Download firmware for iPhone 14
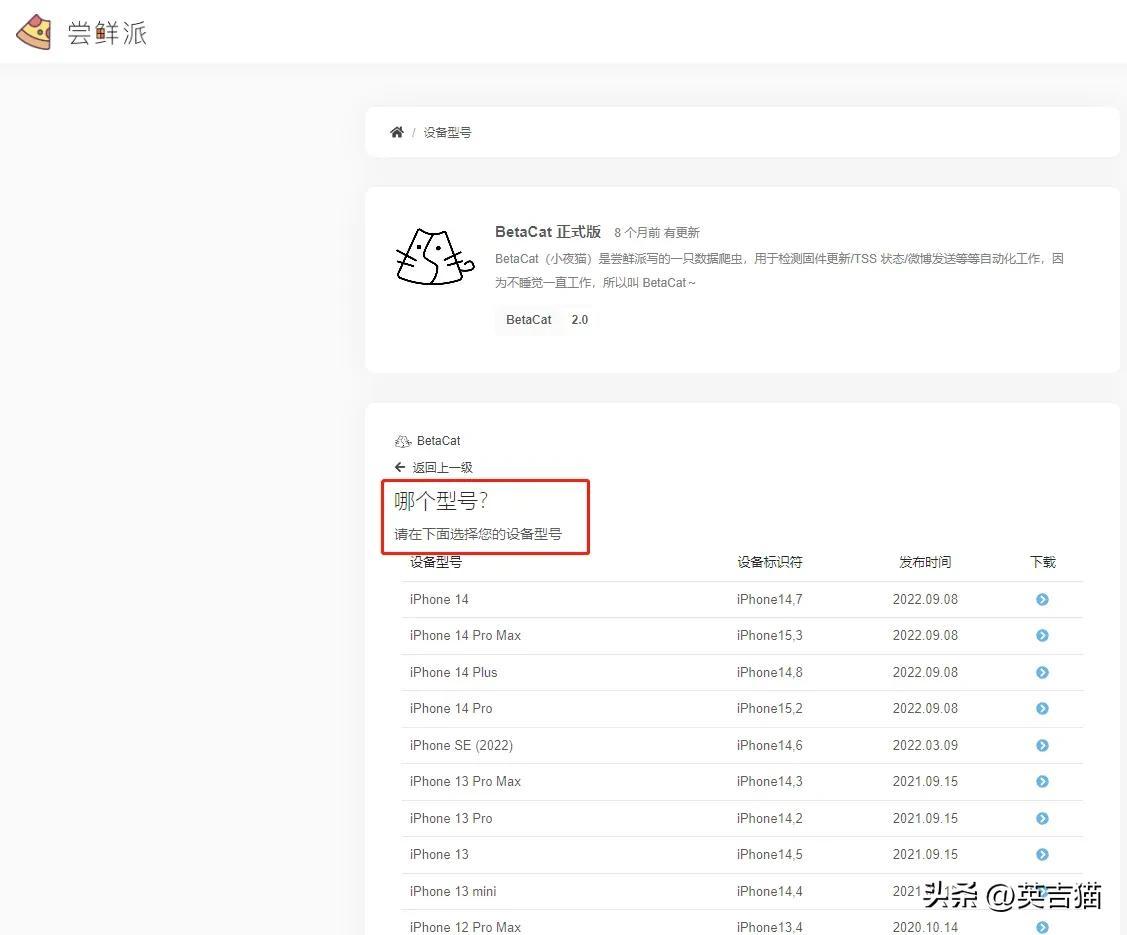 1041,599
